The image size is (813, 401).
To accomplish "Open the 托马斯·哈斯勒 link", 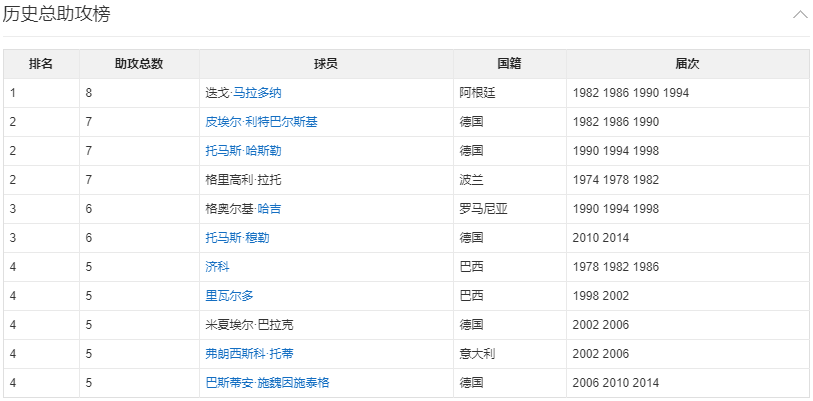I will (x=243, y=151).
